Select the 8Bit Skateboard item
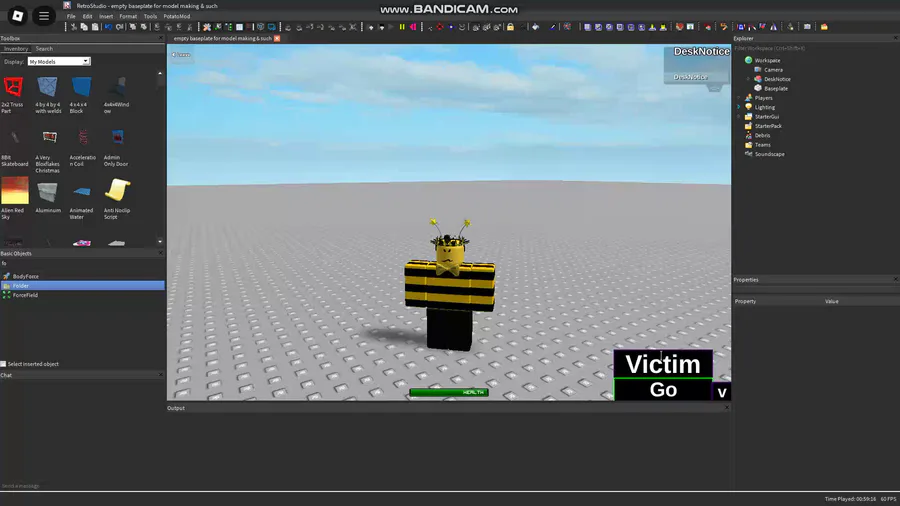 pos(14,148)
